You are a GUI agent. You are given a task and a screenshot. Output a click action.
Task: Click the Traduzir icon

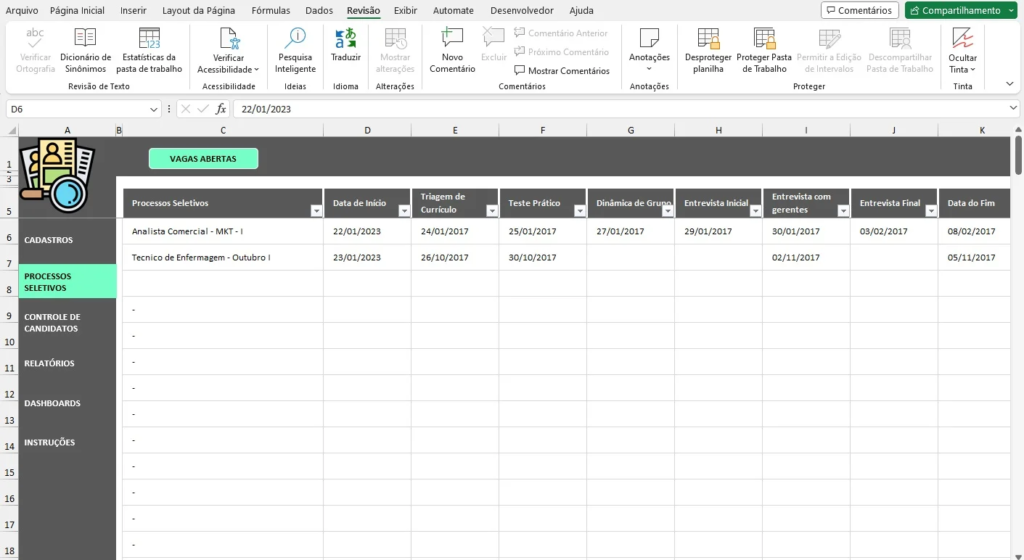346,39
